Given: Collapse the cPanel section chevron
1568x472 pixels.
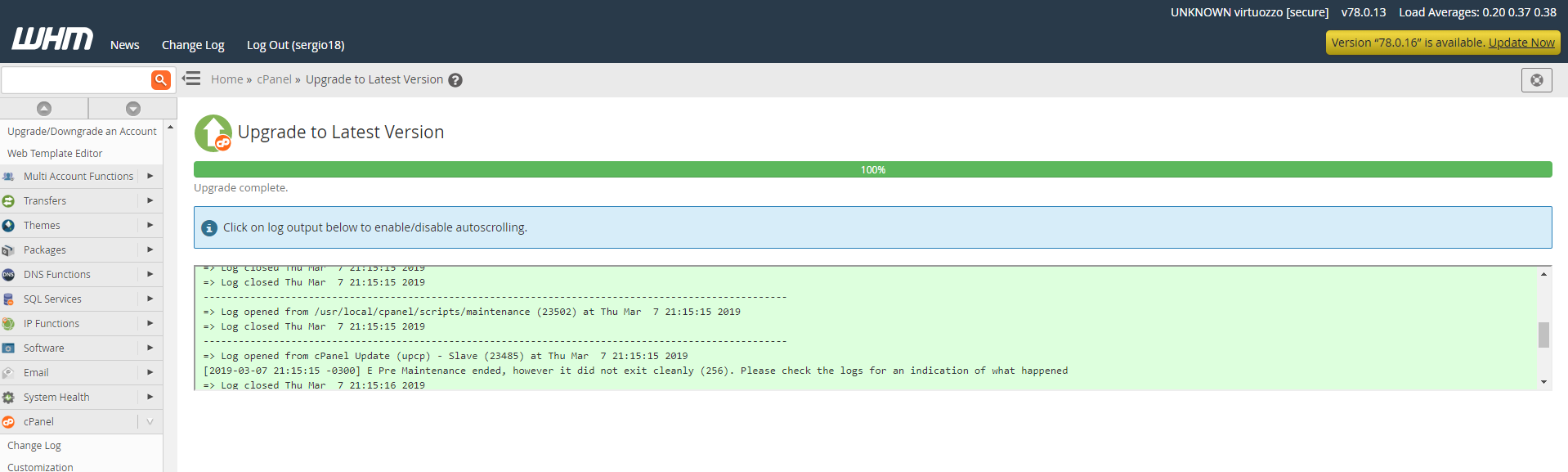Looking at the screenshot, I should 150,421.
